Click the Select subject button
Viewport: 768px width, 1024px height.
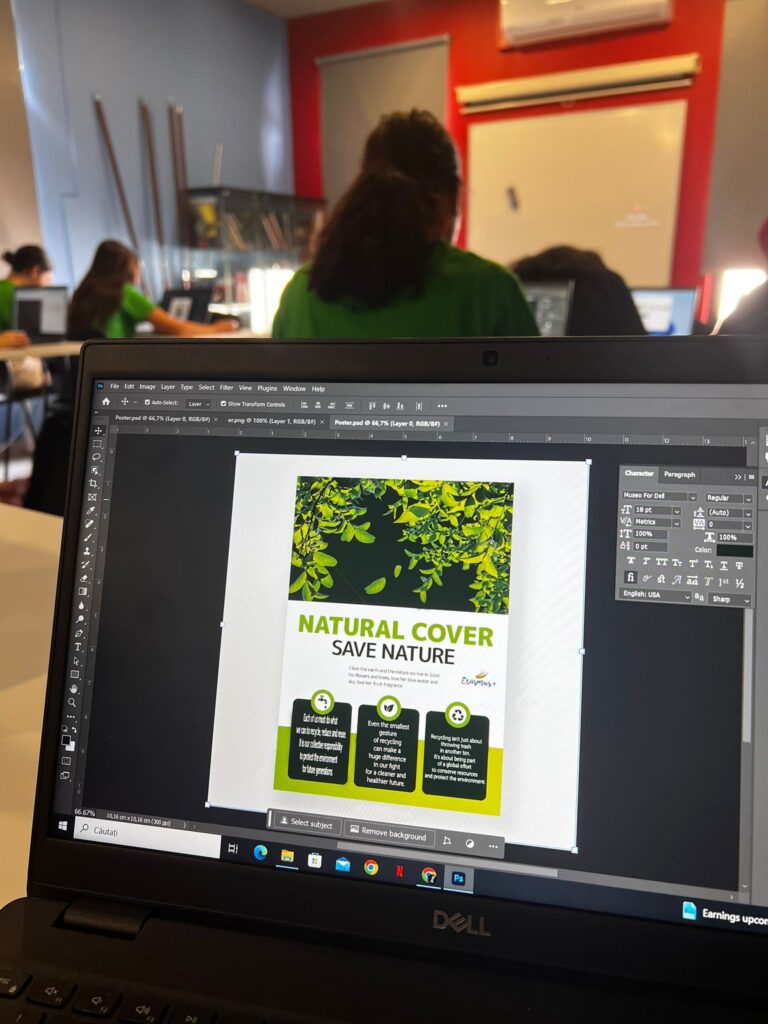[x=306, y=823]
